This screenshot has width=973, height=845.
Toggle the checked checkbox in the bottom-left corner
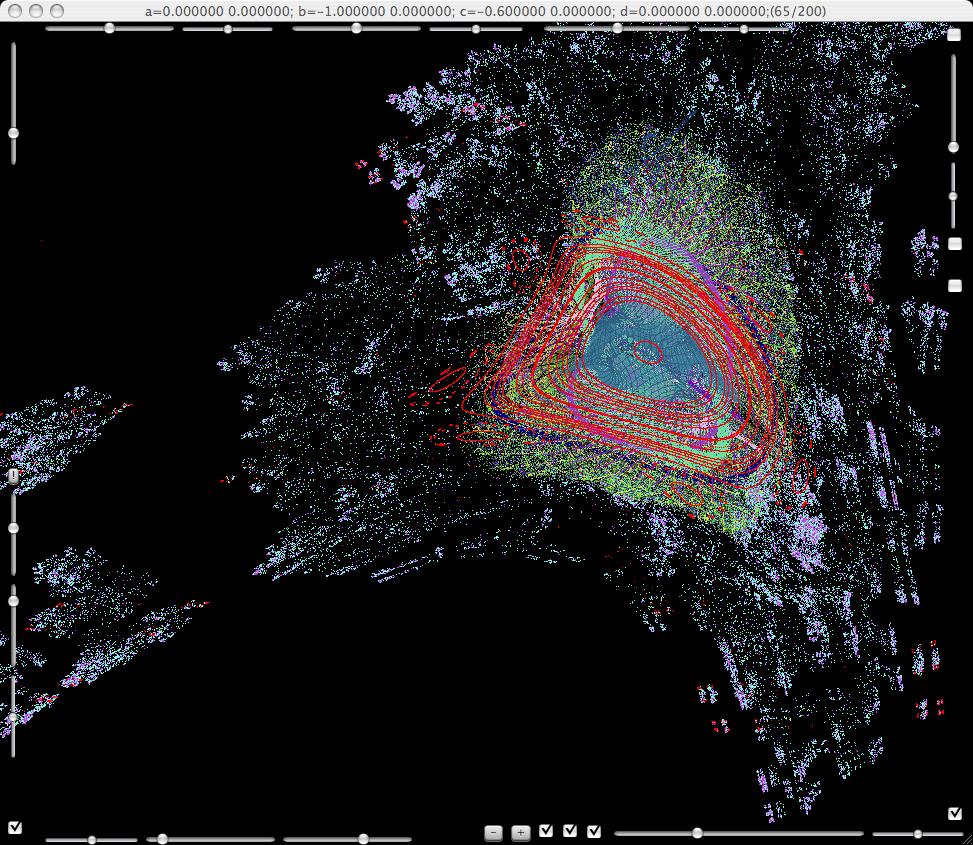pos(15,828)
